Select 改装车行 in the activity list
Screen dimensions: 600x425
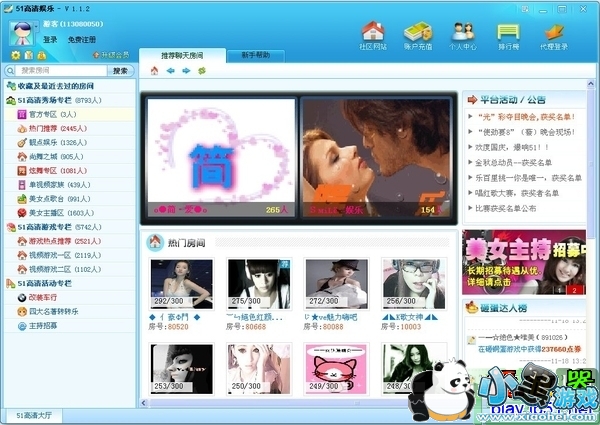pyautogui.click(x=70, y=298)
